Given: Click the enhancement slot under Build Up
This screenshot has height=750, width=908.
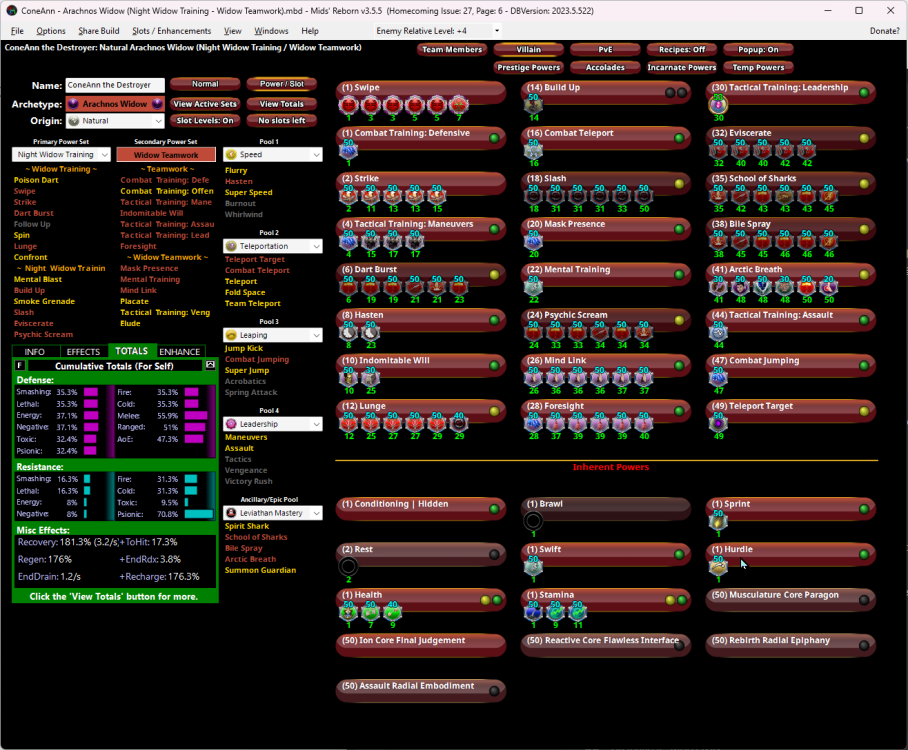Looking at the screenshot, I should [x=533, y=105].
